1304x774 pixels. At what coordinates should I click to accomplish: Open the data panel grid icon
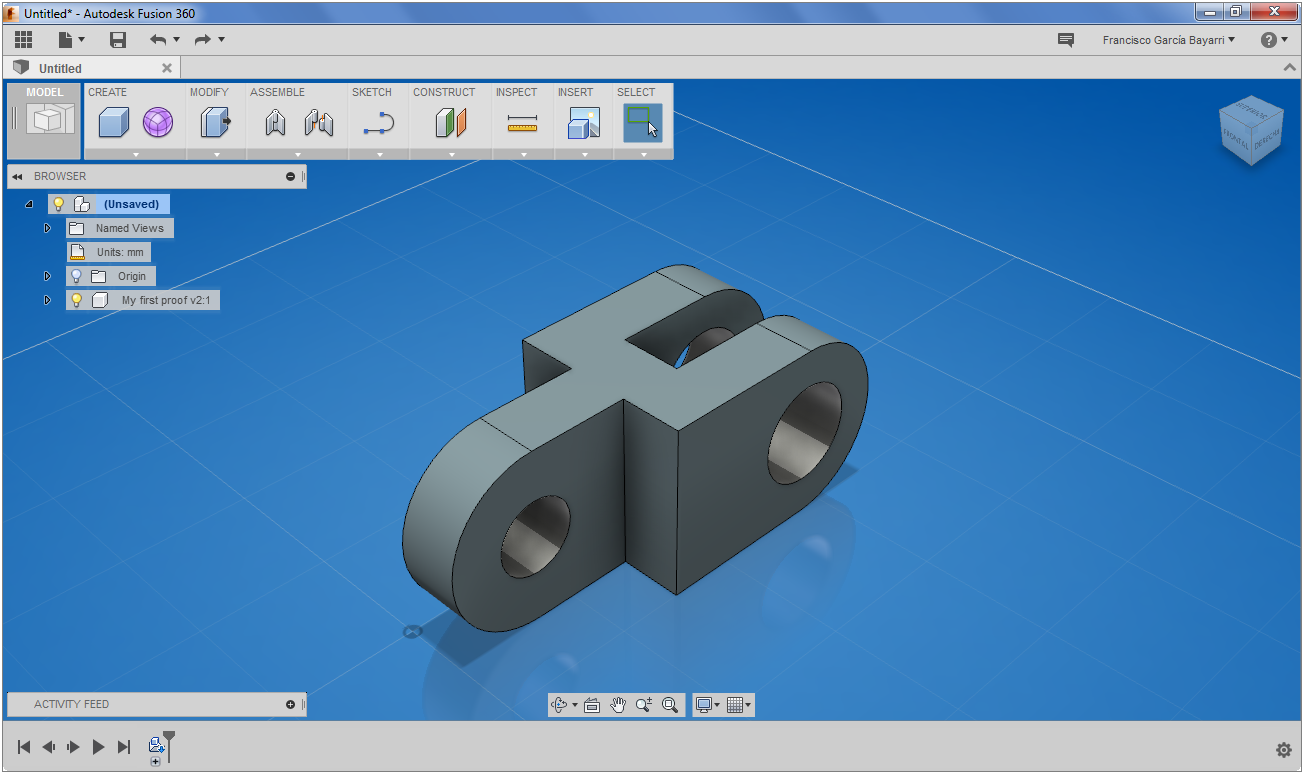point(24,40)
